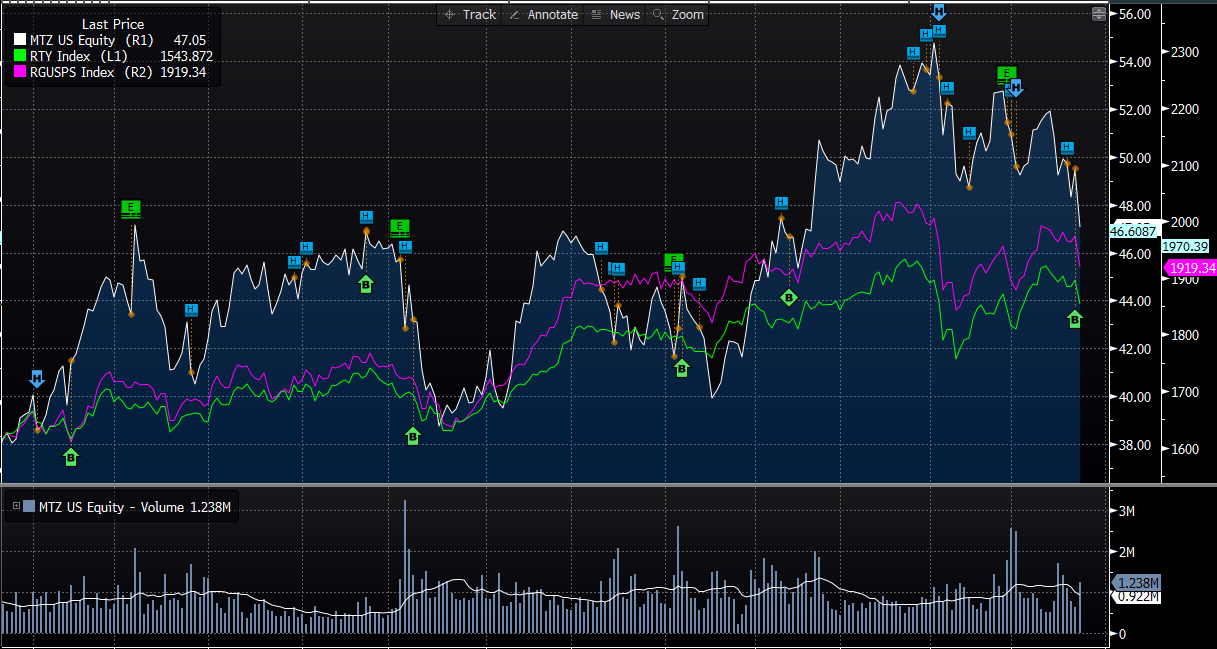Viewport: 1217px width, 649px height.
Task: Open the green E marker beside 2300
Action: [x=1007, y=73]
